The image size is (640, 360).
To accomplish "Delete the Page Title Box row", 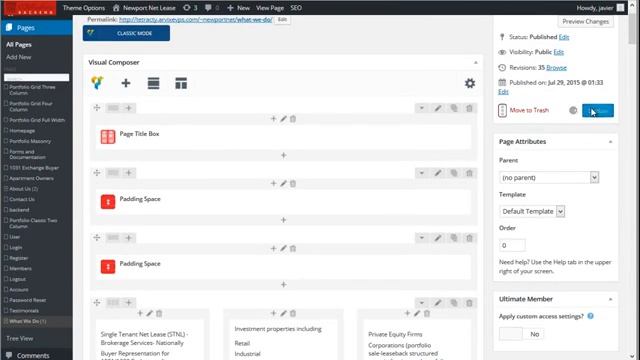I will (x=469, y=108).
